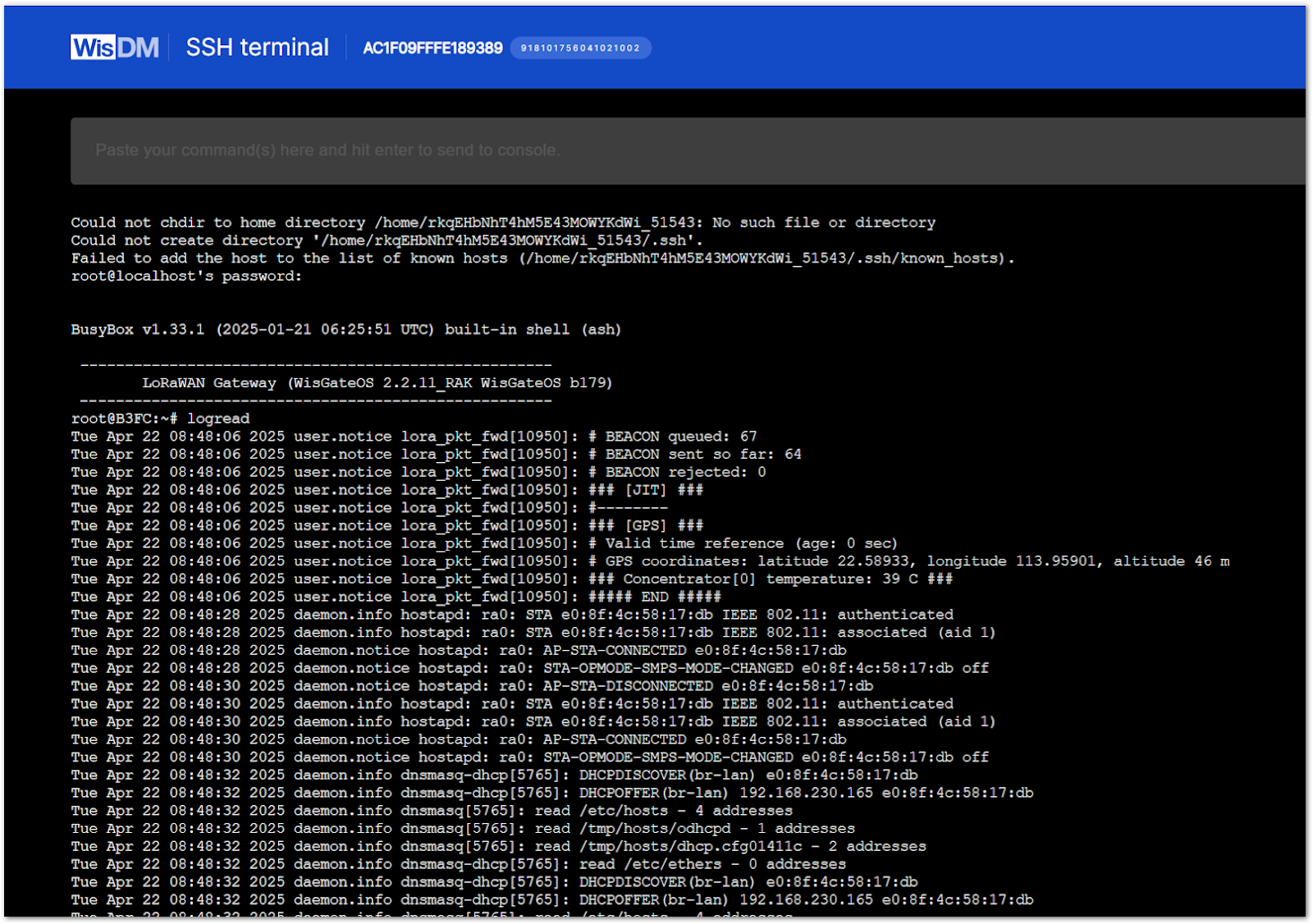Screen dimensions: 1313x924
Task: Click the BusyBox v1.33.1 version line
Action: pyautogui.click(x=345, y=330)
